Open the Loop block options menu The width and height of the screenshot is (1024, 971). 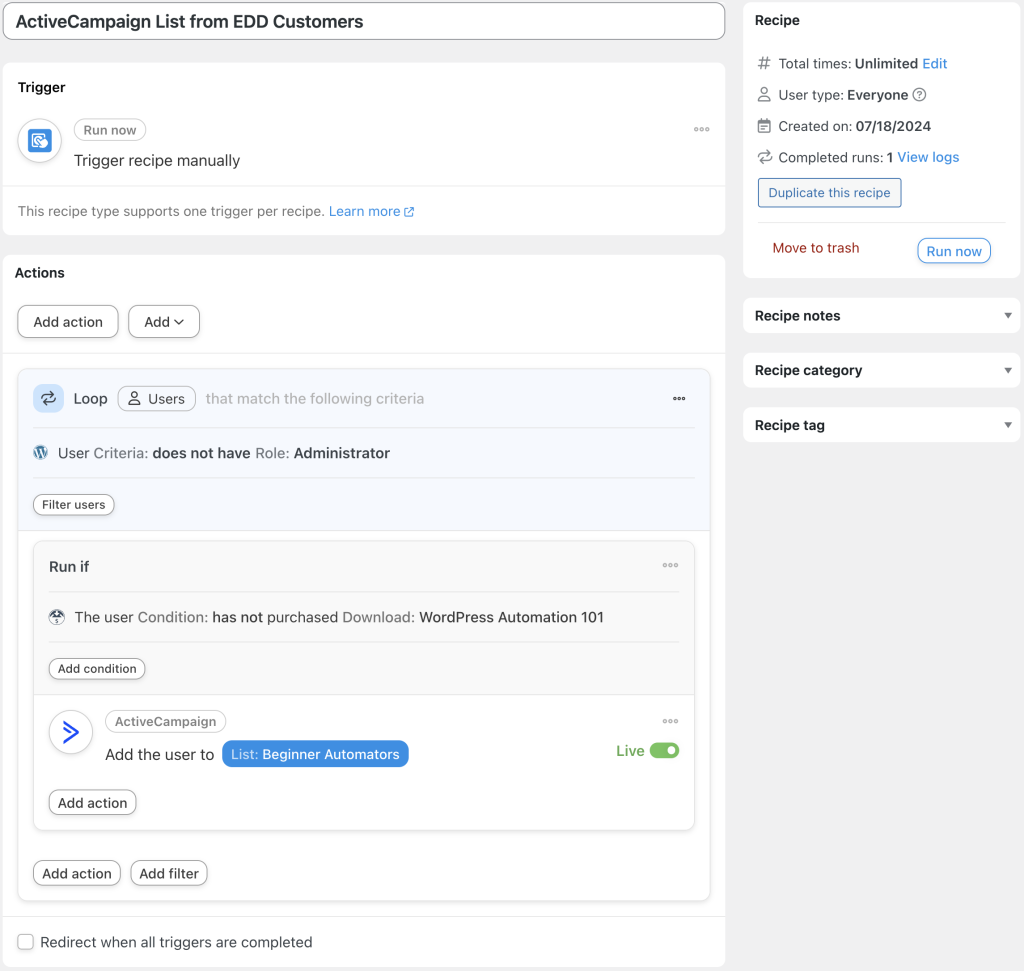(x=679, y=398)
